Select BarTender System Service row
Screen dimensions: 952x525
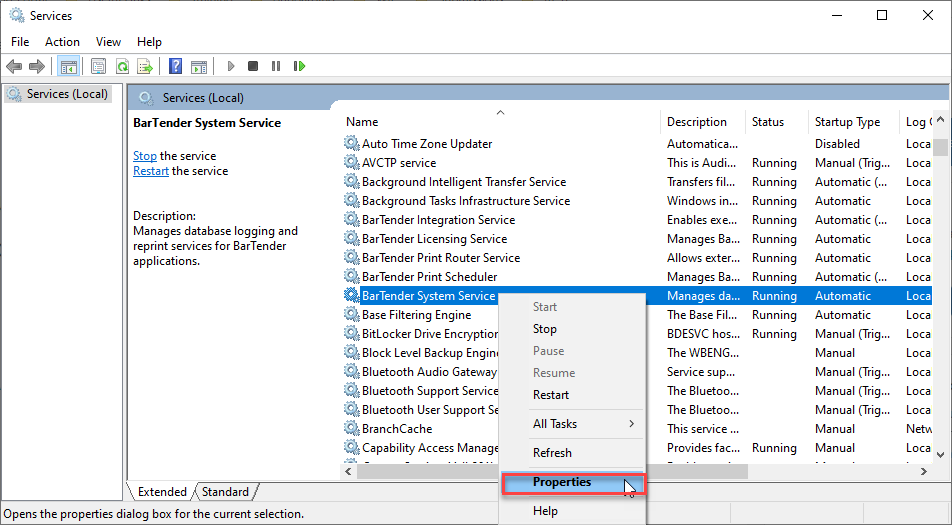(636, 296)
